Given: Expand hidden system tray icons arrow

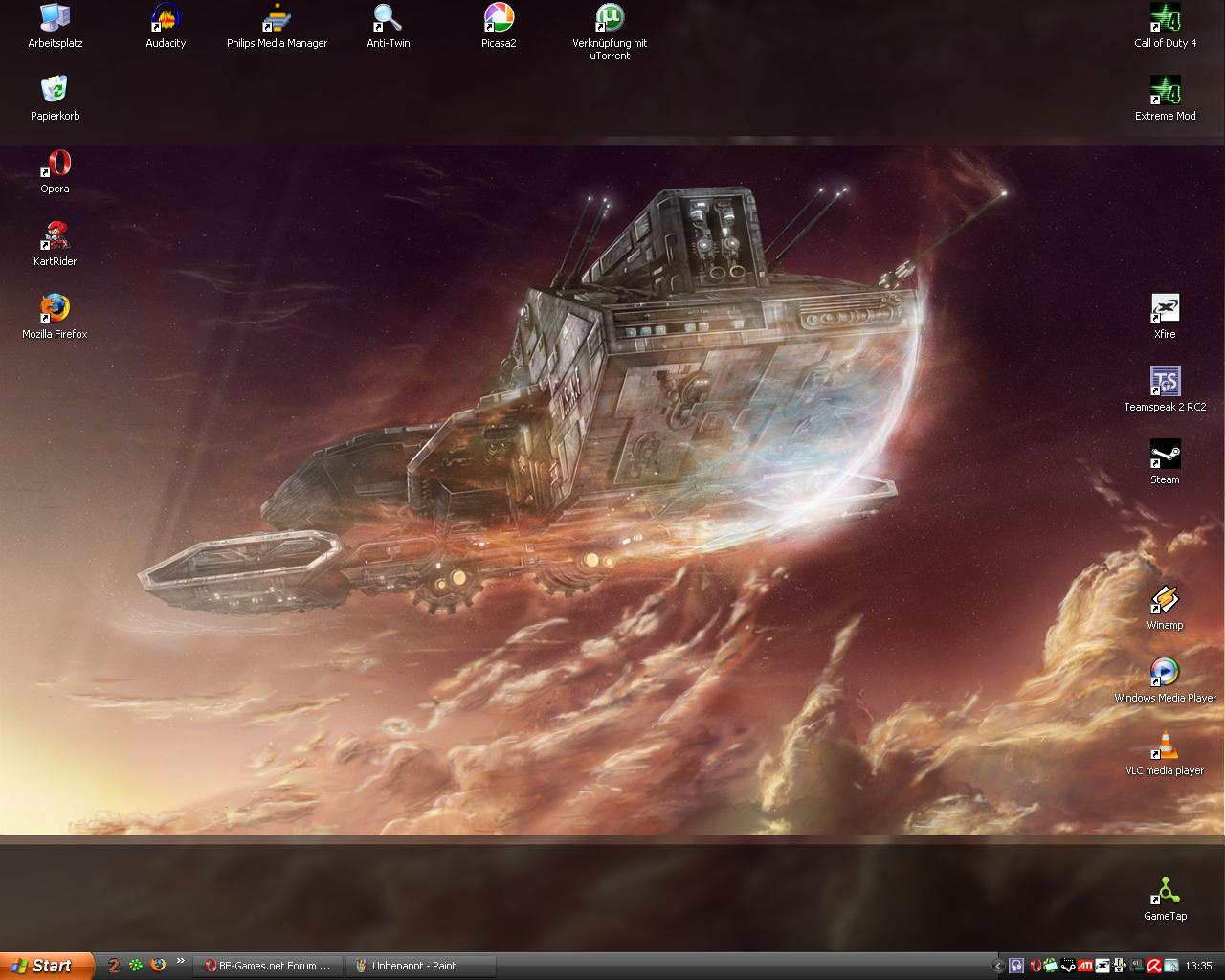Looking at the screenshot, I should 998,966.
